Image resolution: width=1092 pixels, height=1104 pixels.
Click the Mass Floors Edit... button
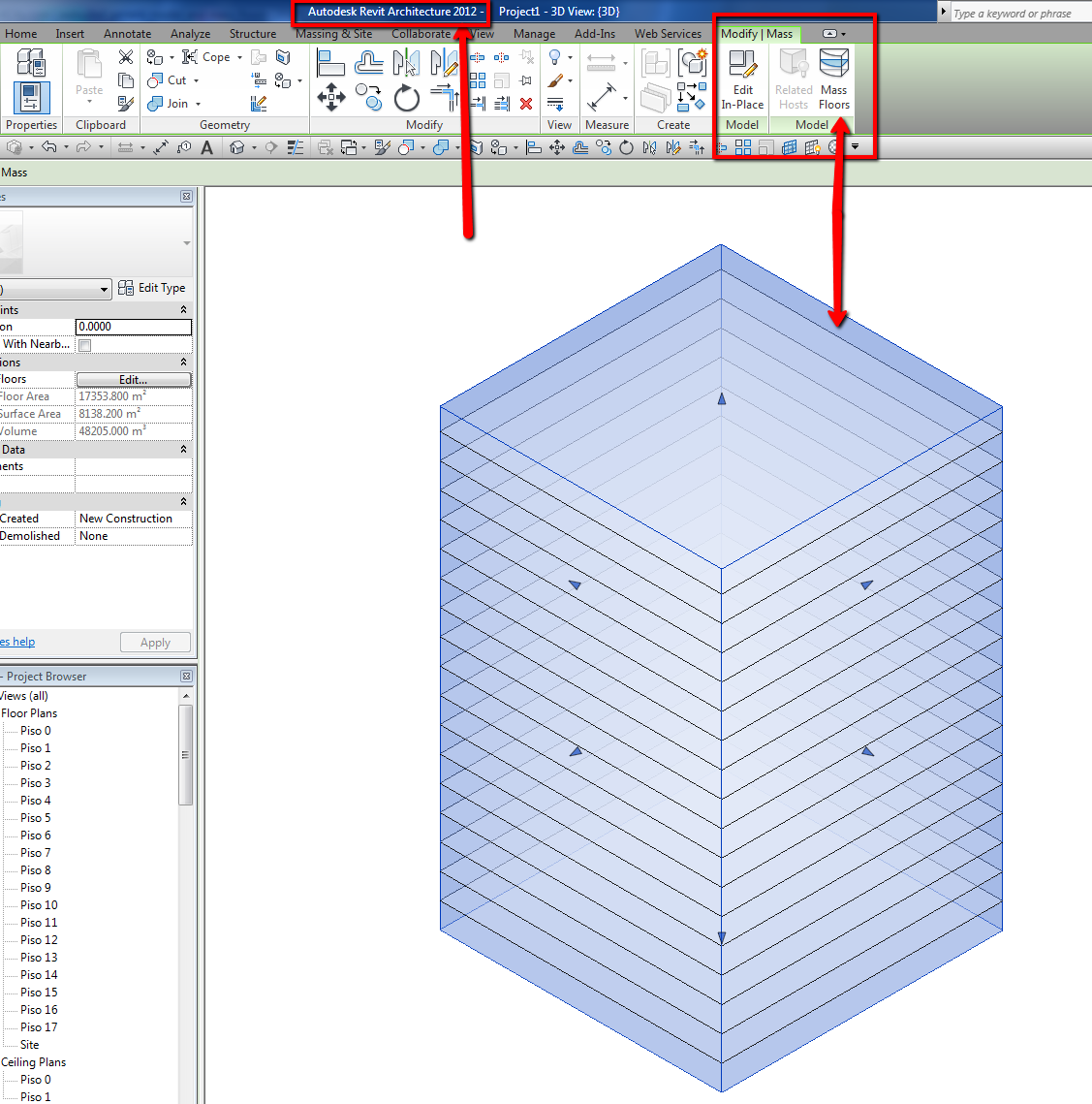point(134,379)
